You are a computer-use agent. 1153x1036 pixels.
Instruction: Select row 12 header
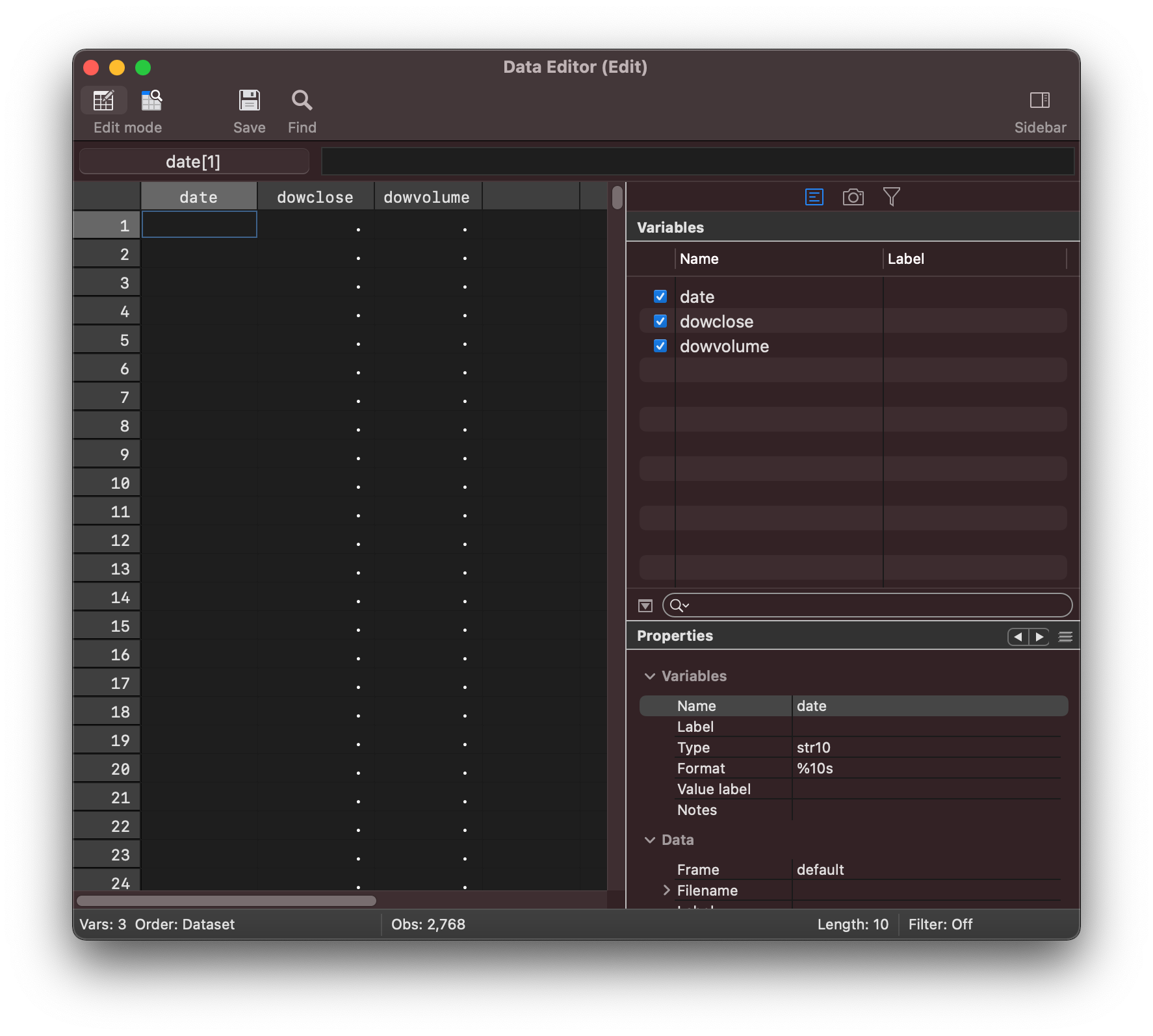click(107, 540)
